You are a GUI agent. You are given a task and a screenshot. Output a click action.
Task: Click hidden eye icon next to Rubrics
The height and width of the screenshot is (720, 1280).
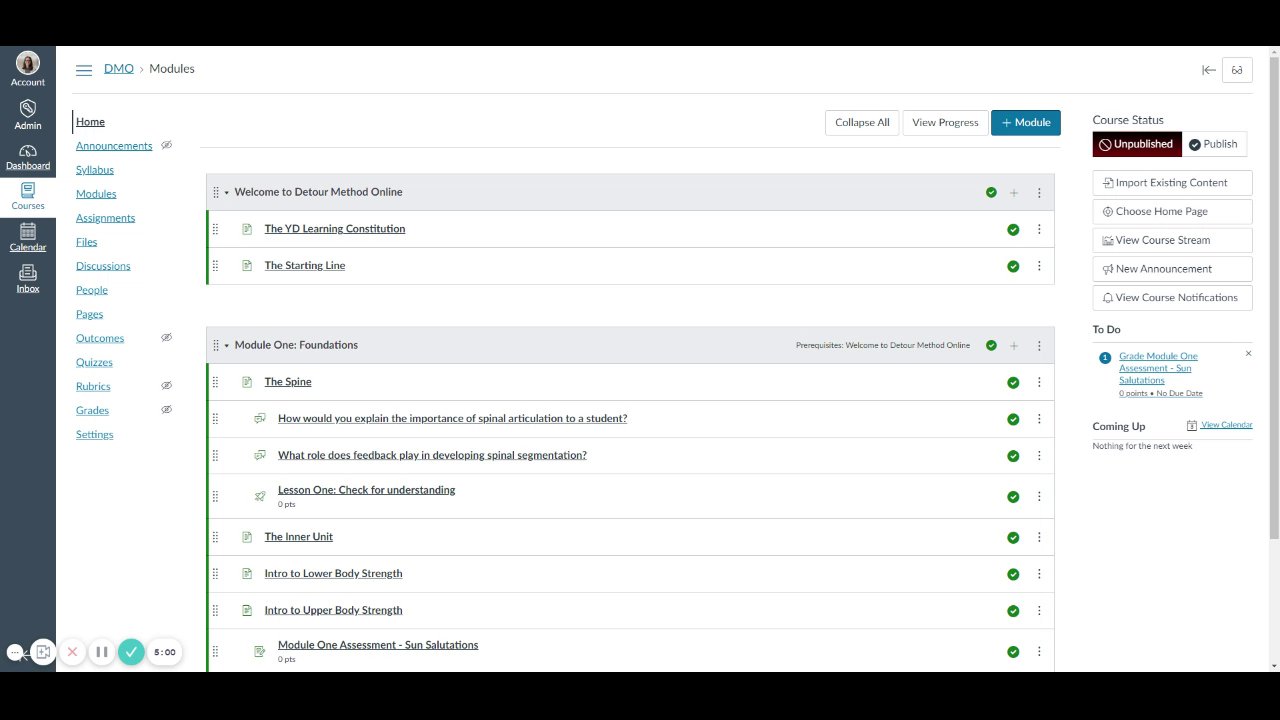(x=167, y=386)
